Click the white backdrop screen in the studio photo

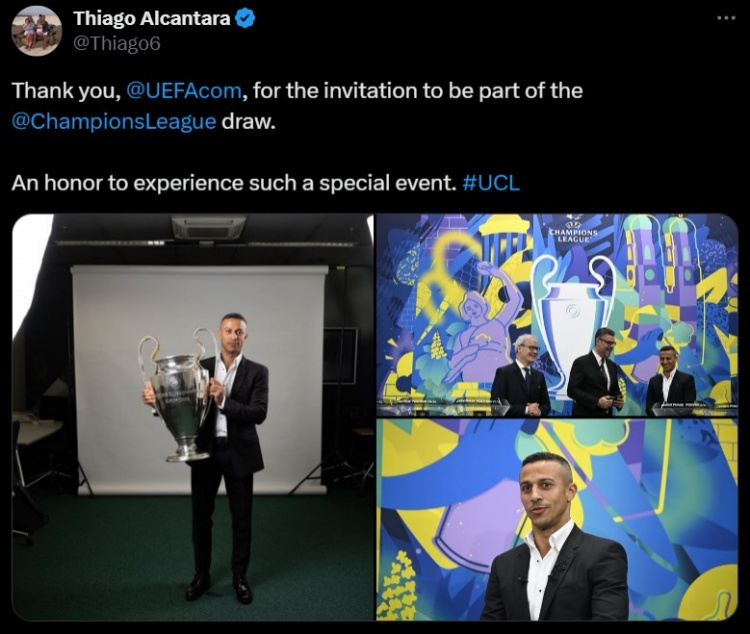coord(200,380)
